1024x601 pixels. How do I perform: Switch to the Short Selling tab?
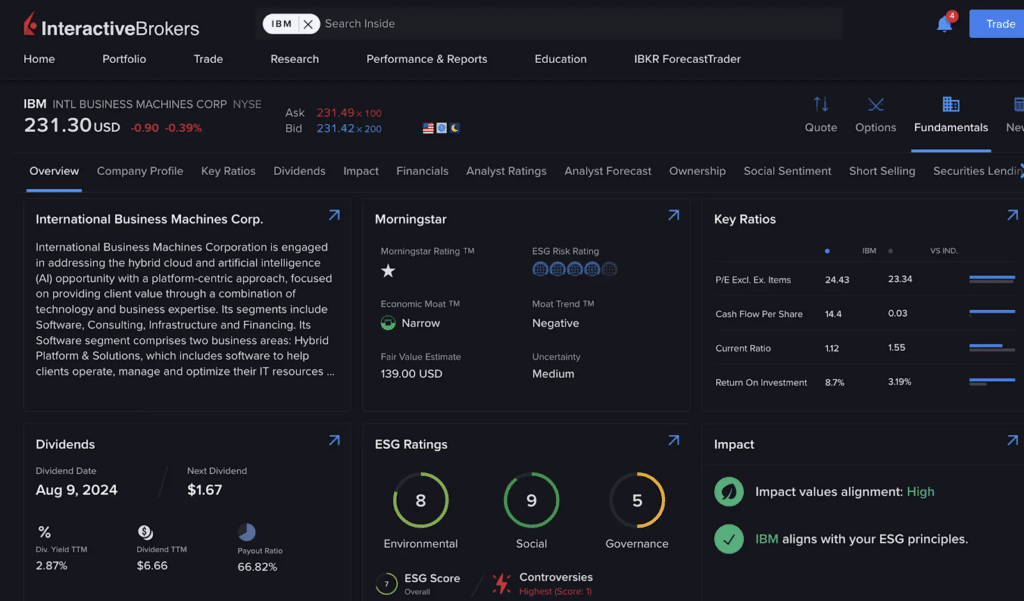(x=882, y=171)
